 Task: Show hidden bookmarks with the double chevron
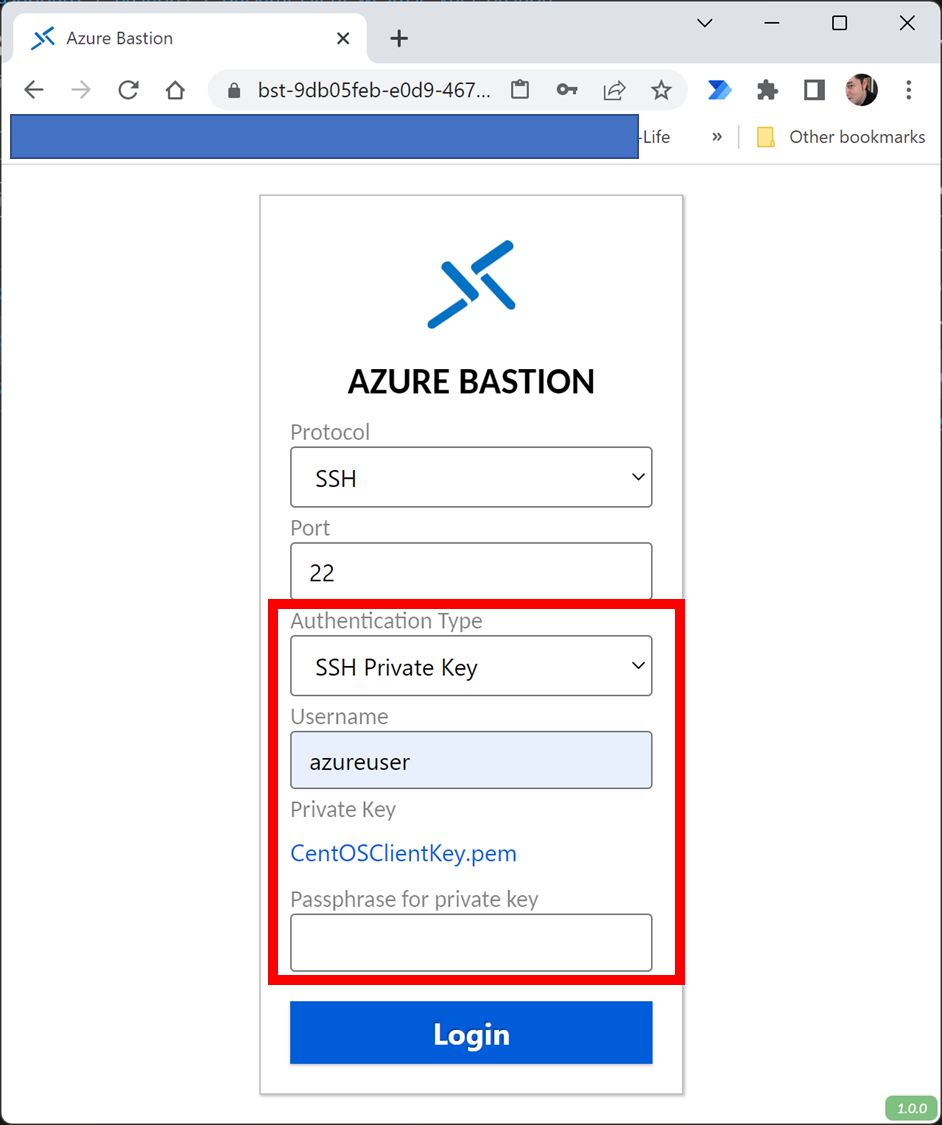(717, 136)
